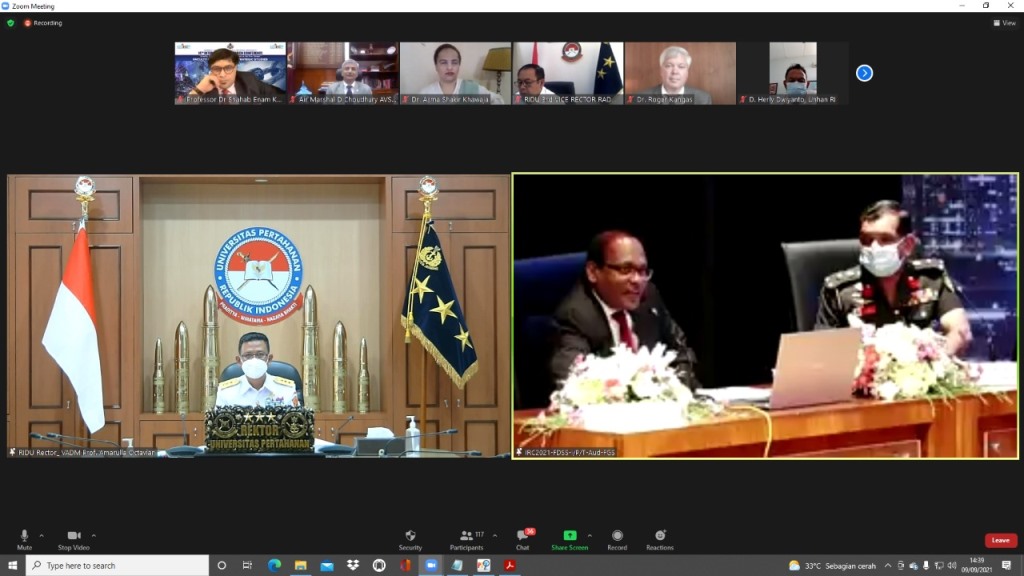Image resolution: width=1024 pixels, height=576 pixels.
Task: Open the View layout menu
Action: tap(1004, 22)
